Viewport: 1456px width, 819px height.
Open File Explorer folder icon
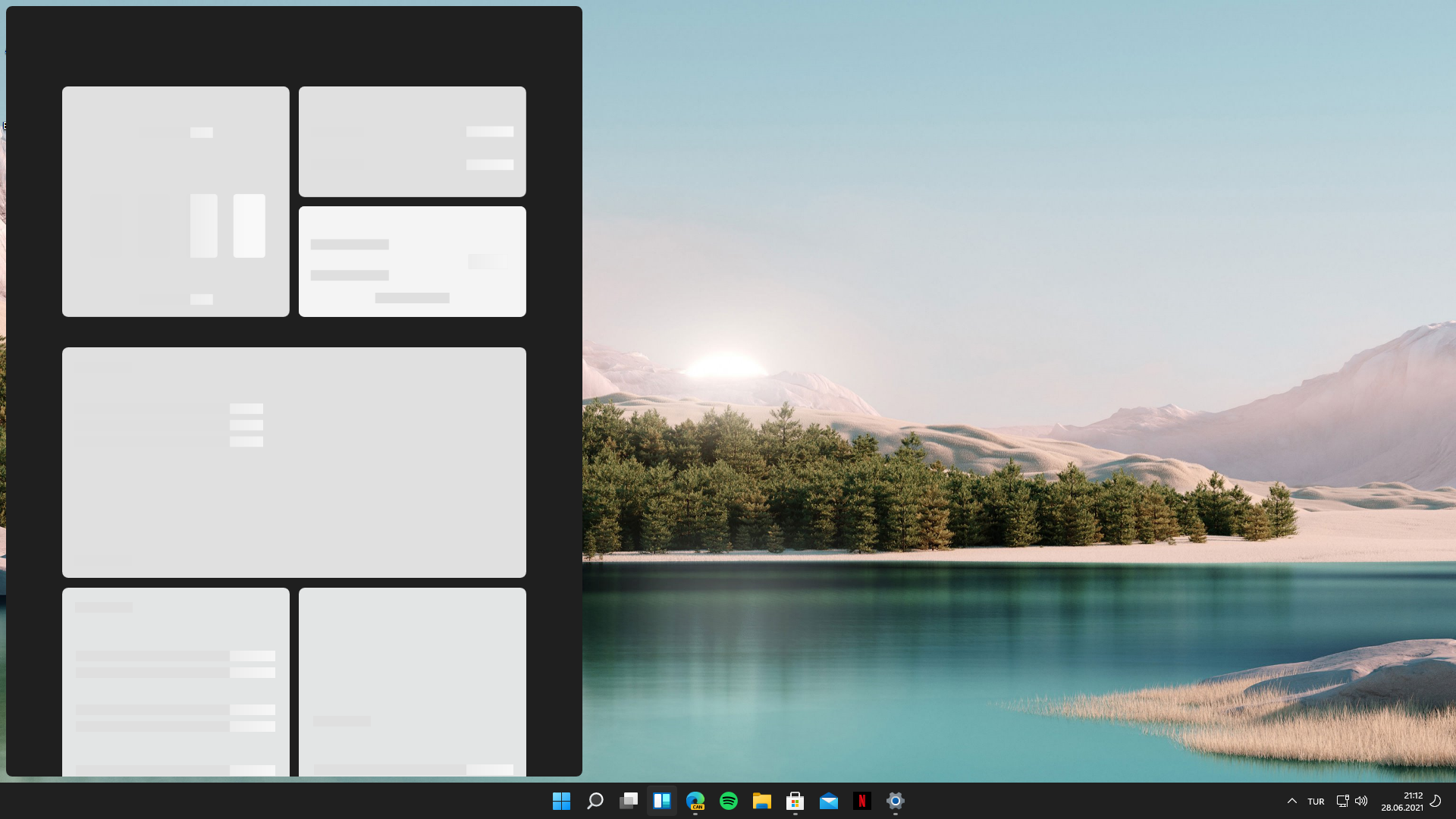point(762,801)
